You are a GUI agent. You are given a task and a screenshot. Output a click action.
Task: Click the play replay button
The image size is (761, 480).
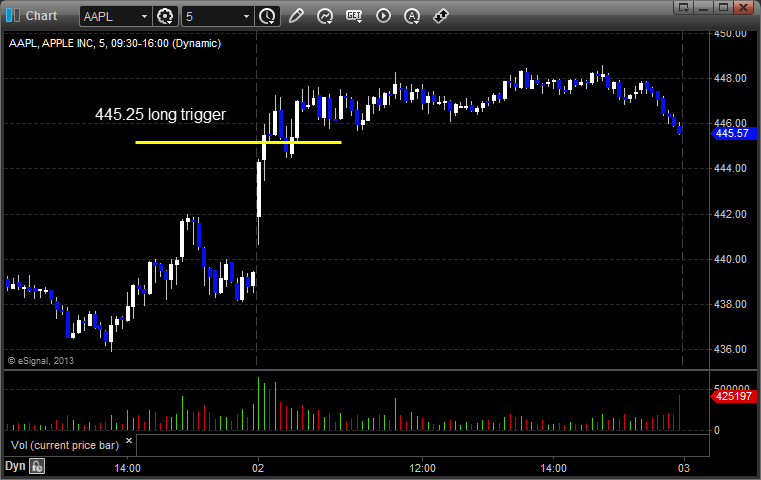(383, 16)
